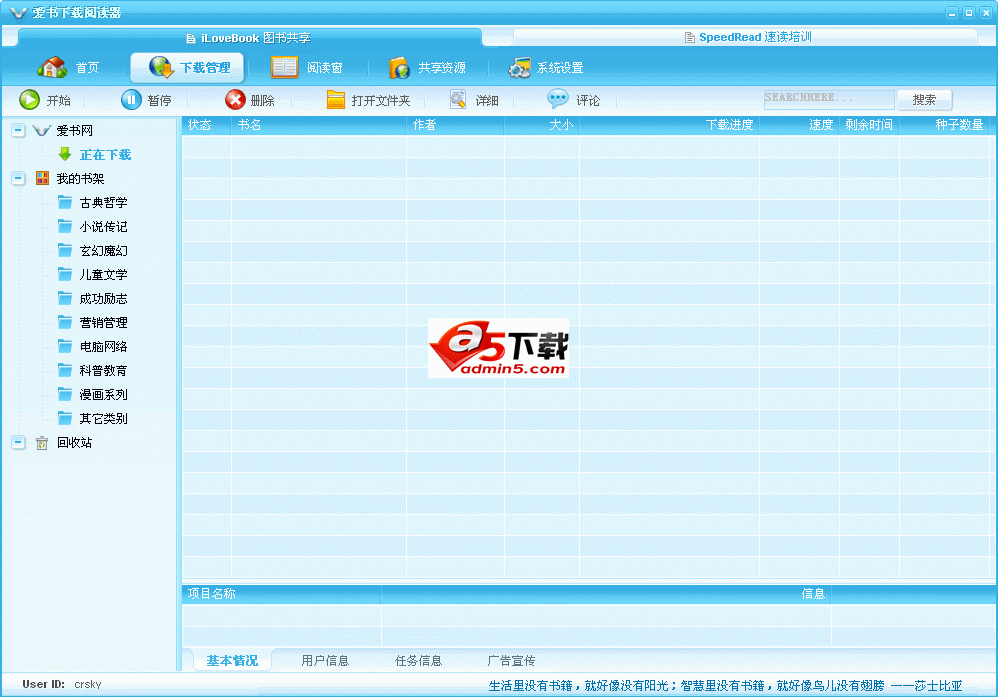Collapse the 回收站 tree node
The width and height of the screenshot is (998, 697).
coord(18,442)
